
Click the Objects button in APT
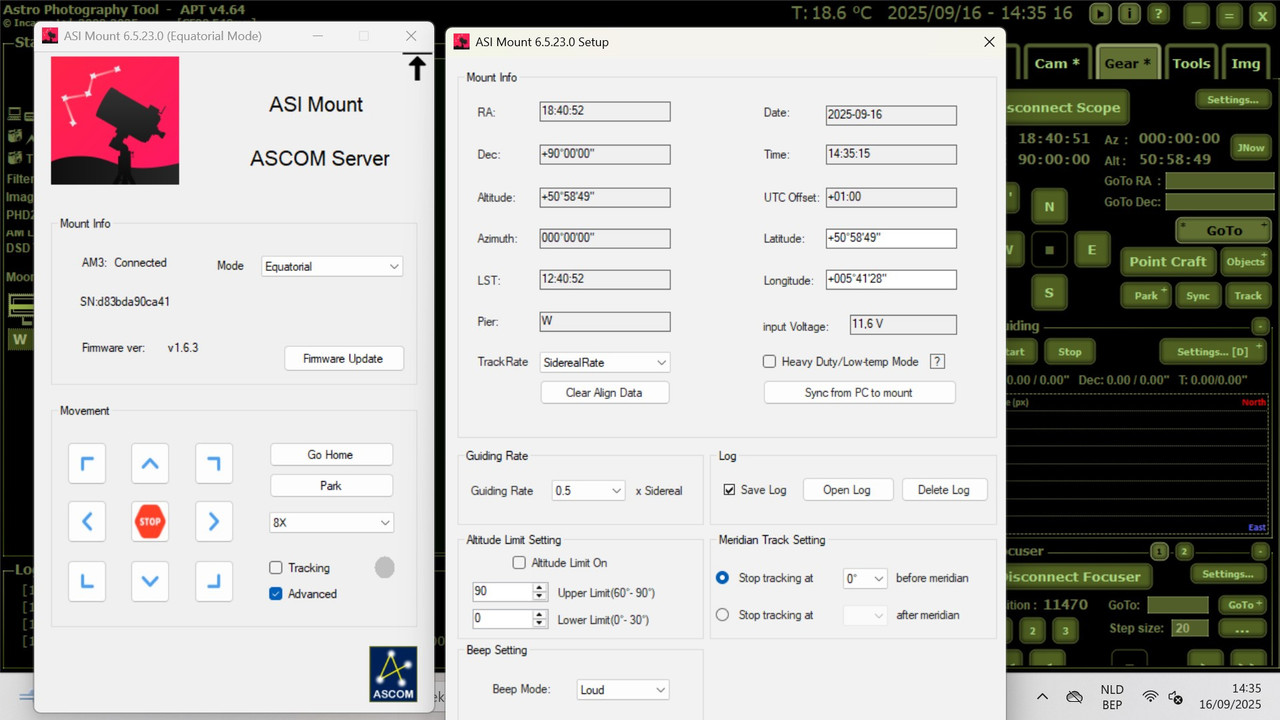pyautogui.click(x=1246, y=262)
